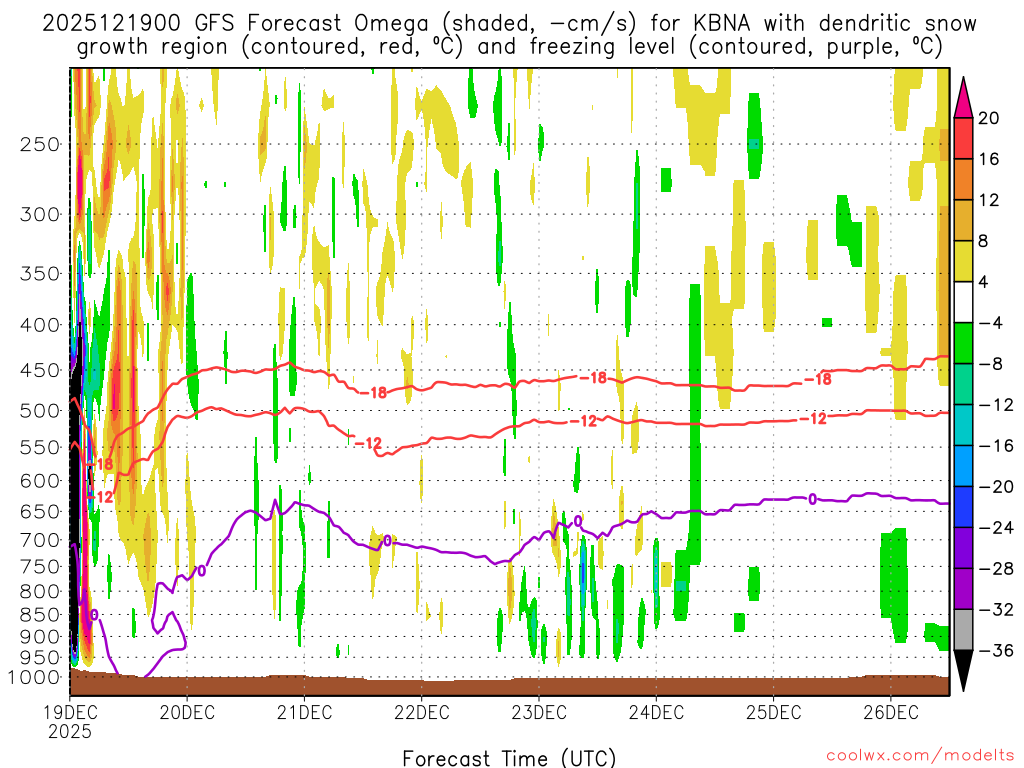Select the black downward arrow below colorbar
1024x768 pixels.
(x=964, y=670)
